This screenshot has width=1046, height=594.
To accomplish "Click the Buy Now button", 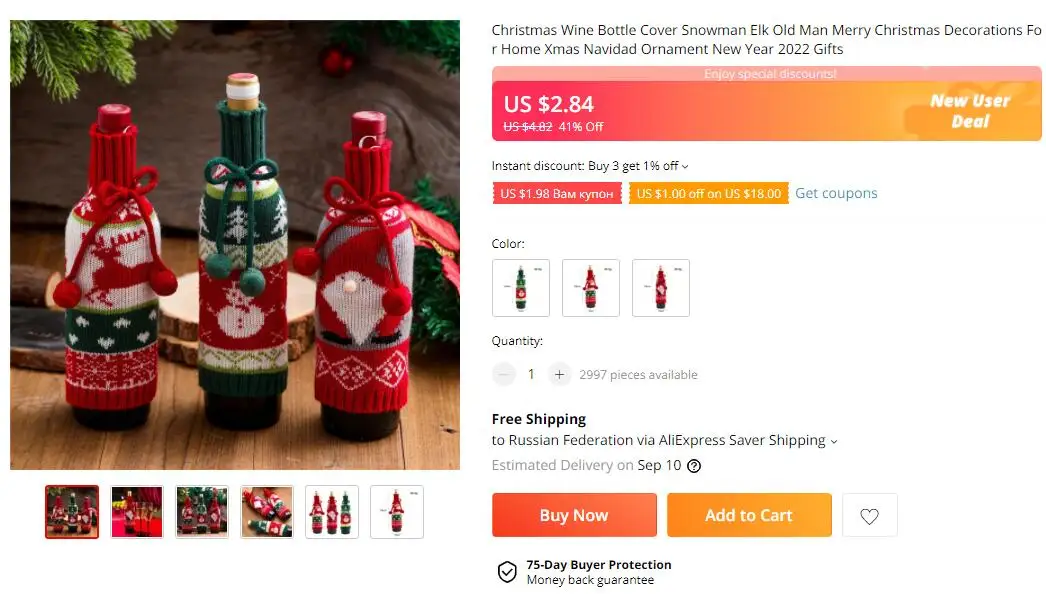I will click(x=574, y=515).
